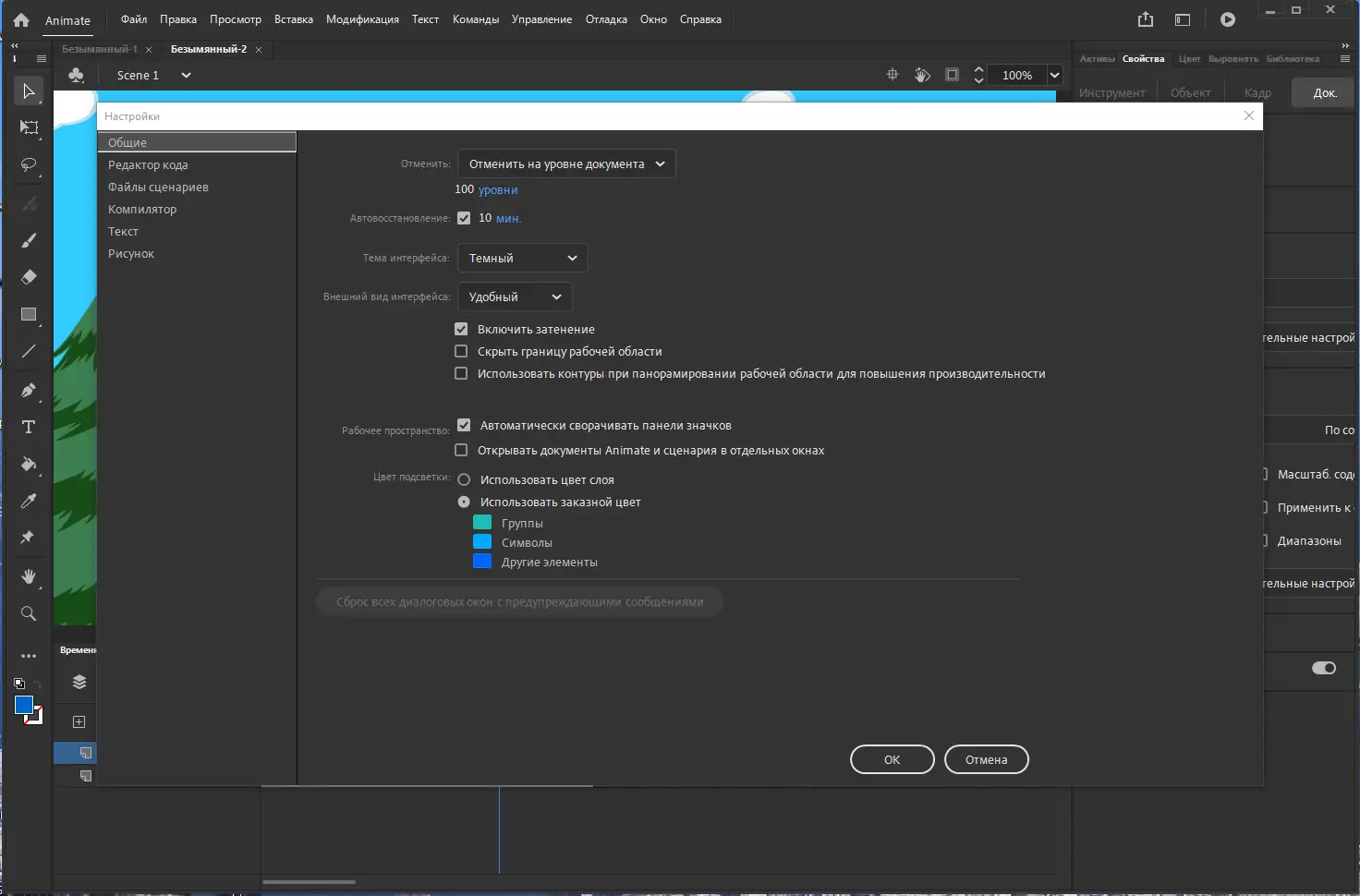Pick the 'Группы' highlight color swatch

coord(482,522)
